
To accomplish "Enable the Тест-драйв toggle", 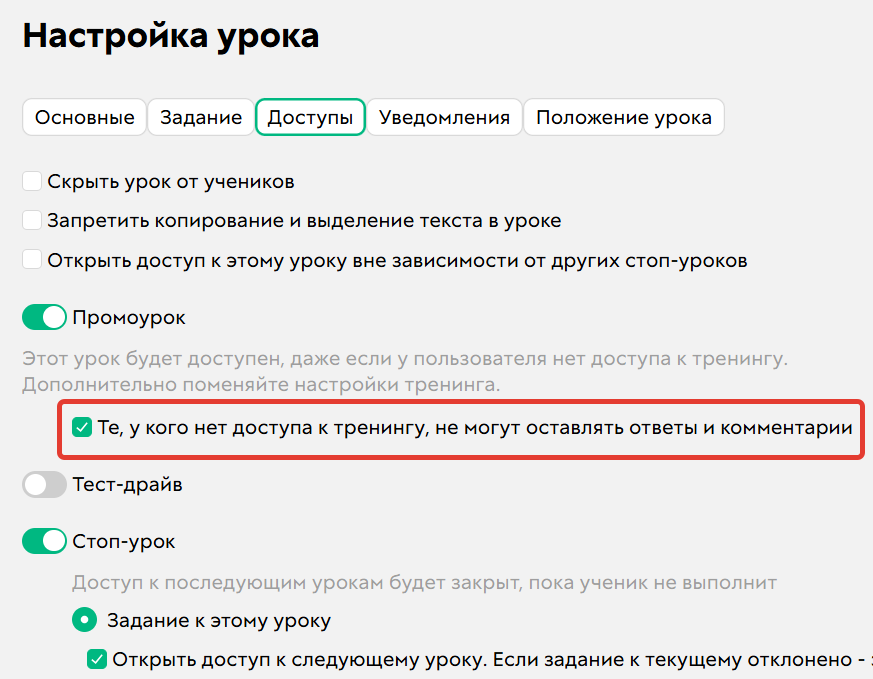I will 43,483.
